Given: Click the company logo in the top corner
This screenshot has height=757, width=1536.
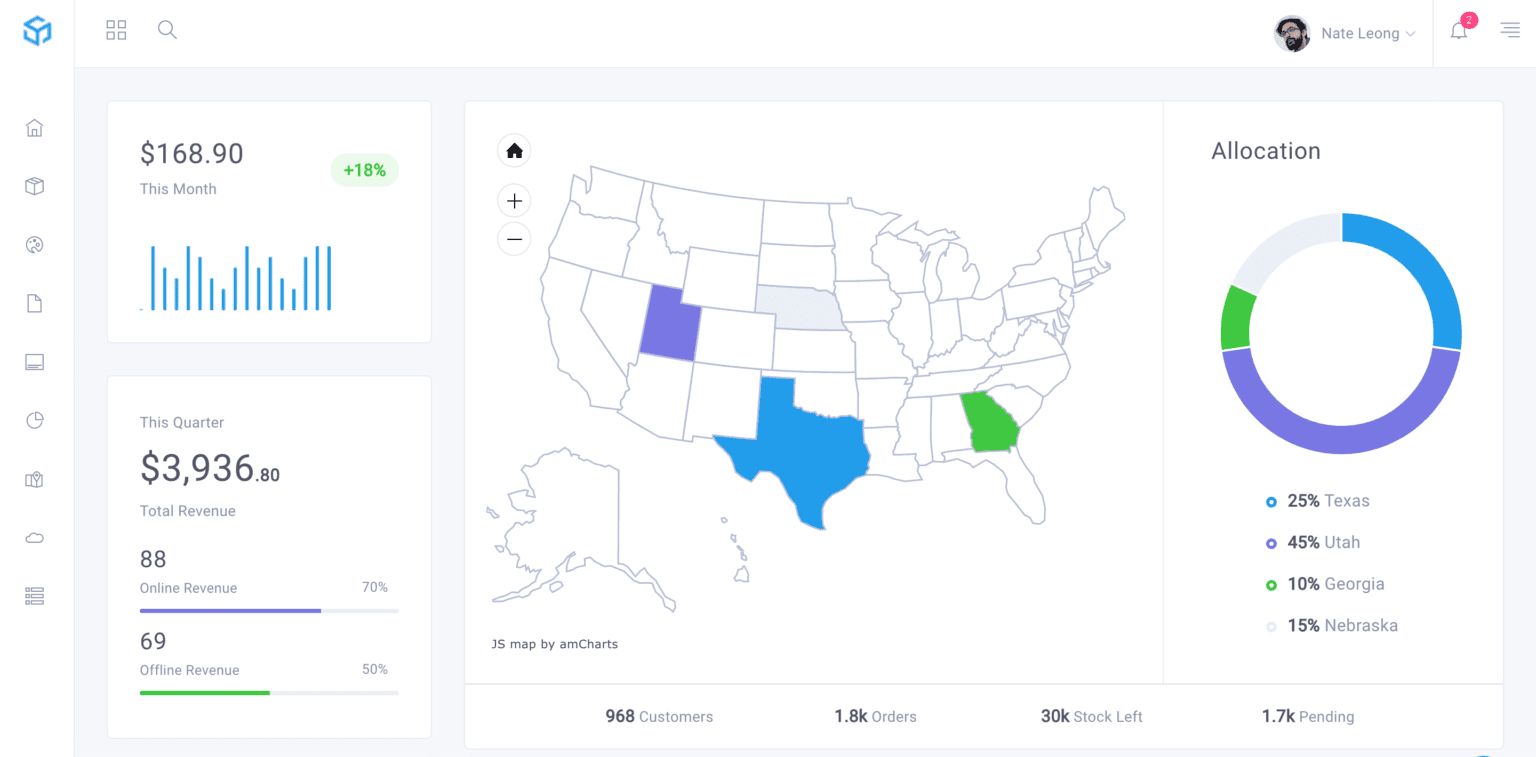Looking at the screenshot, I should click(x=36, y=31).
